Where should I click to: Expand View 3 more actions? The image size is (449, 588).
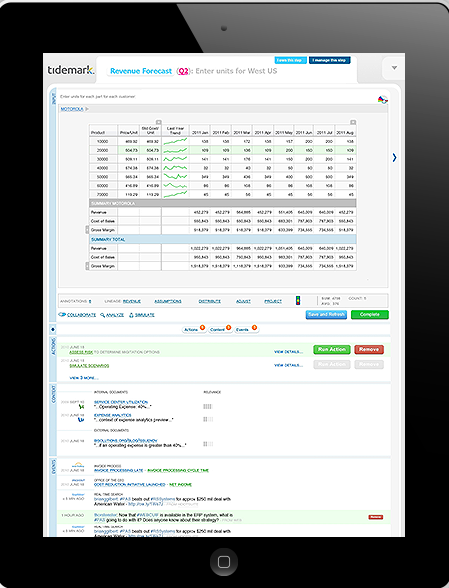click(x=84, y=378)
